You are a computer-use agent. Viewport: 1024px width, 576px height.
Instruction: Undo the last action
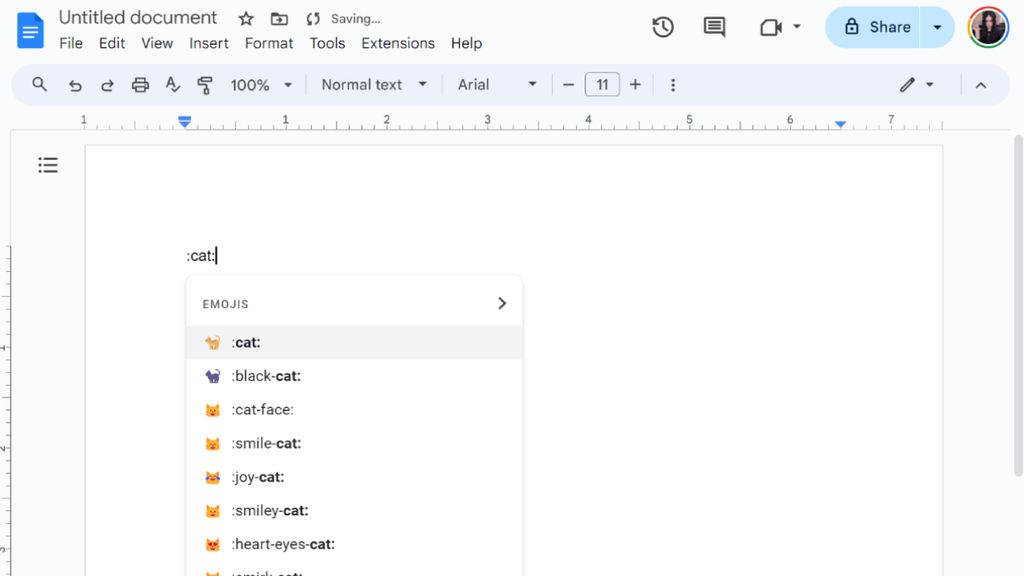pyautogui.click(x=74, y=85)
